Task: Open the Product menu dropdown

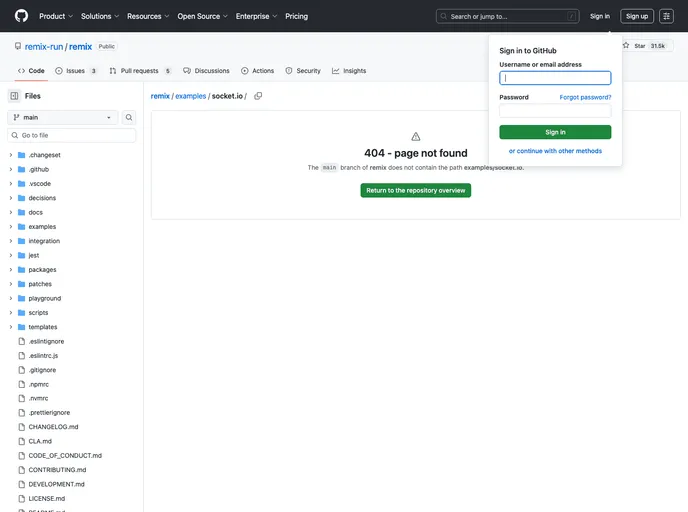Action: [56, 16]
